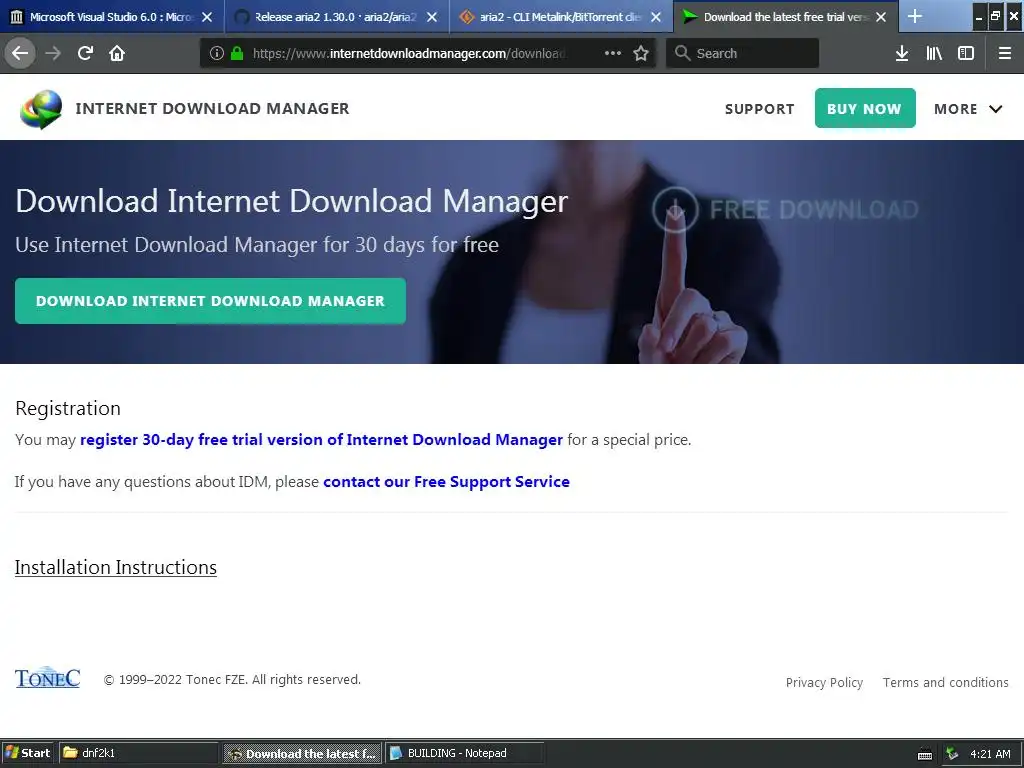Bookmark this page with the star
The image size is (1024, 768).
641,53
